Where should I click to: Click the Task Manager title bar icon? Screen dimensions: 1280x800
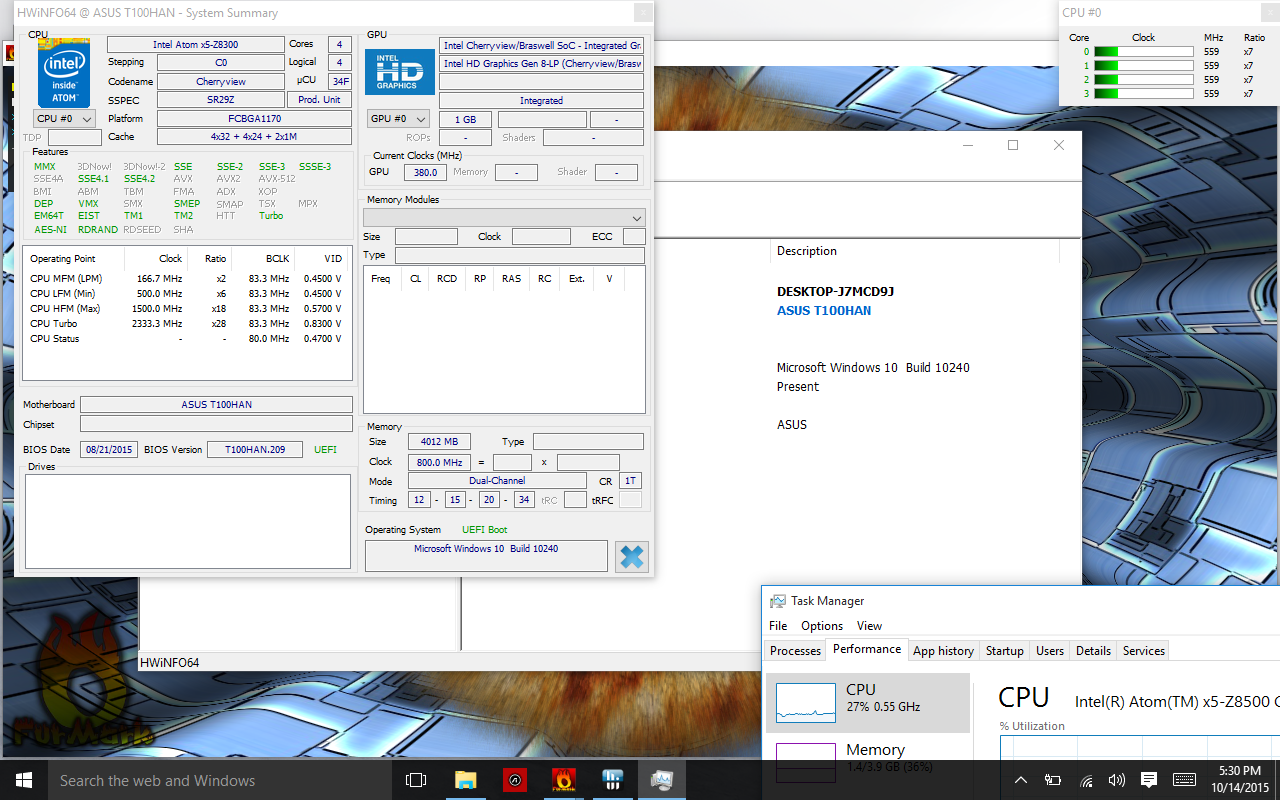tap(777, 601)
